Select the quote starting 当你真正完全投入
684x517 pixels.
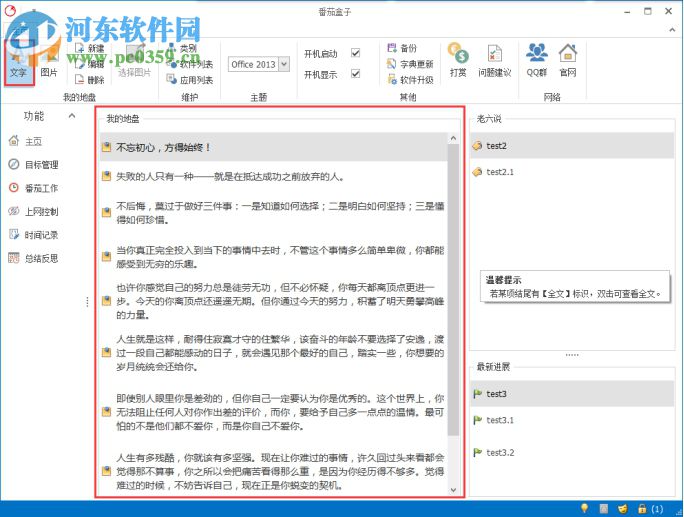click(x=274, y=257)
